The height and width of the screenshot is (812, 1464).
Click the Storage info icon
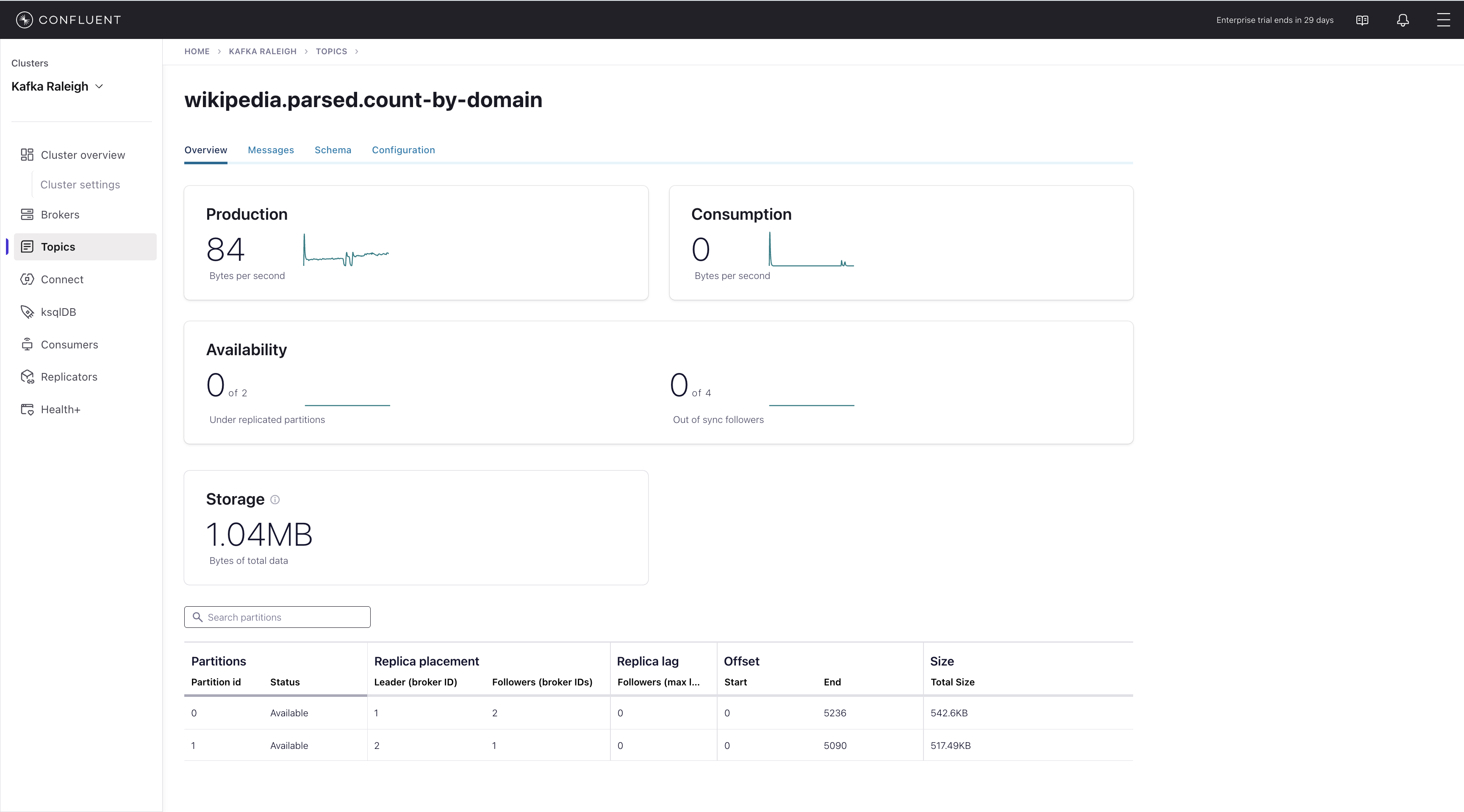point(275,500)
